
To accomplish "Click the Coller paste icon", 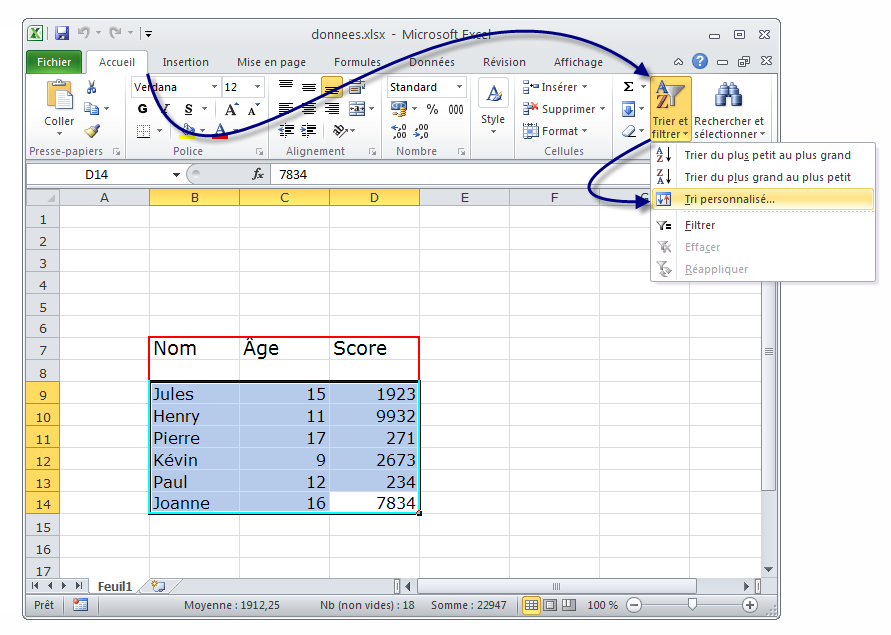I will point(59,97).
